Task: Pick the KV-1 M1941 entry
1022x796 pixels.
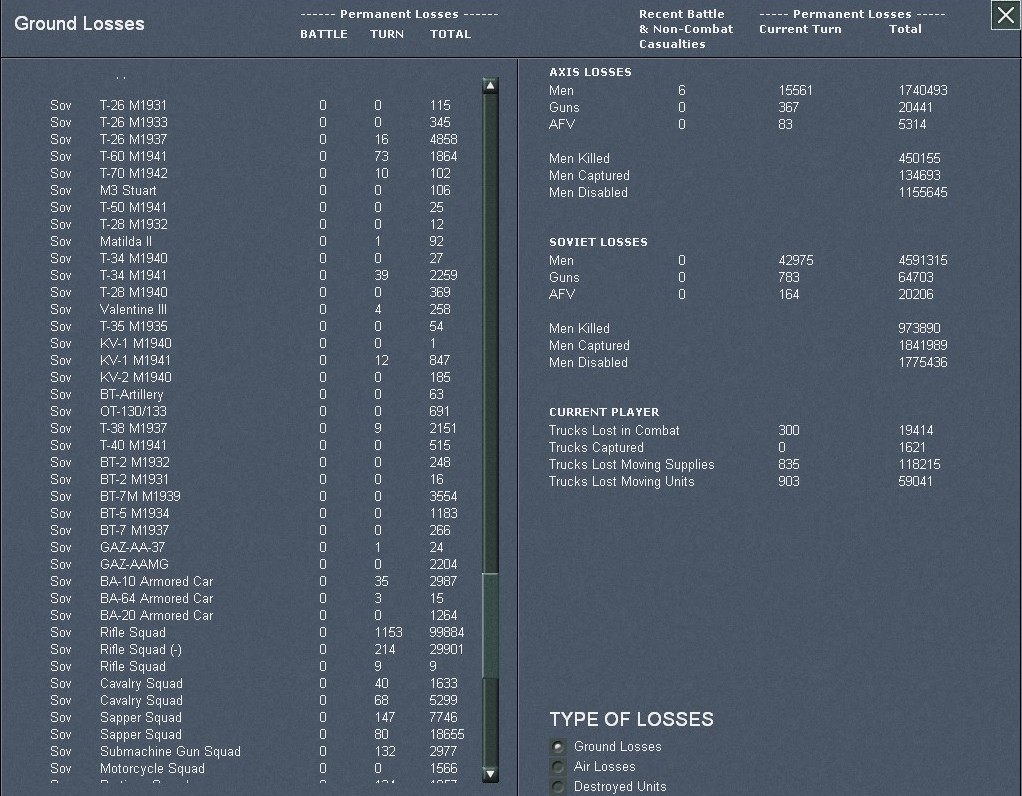Action: [x=135, y=360]
